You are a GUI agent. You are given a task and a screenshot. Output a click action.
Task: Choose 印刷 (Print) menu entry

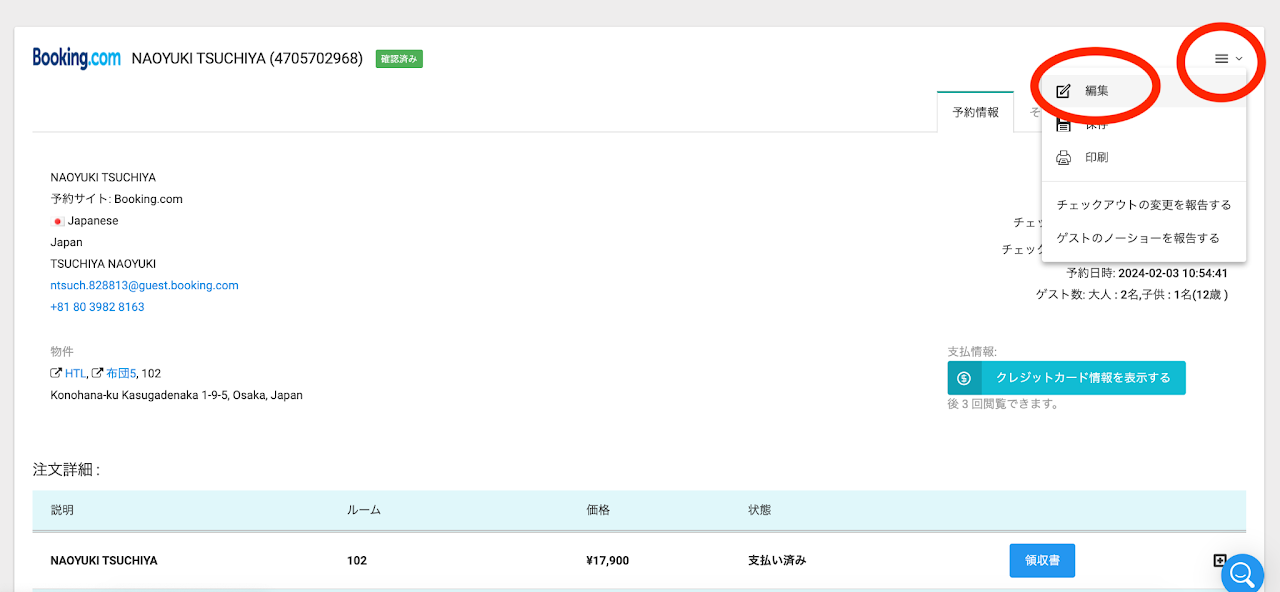coord(1096,158)
